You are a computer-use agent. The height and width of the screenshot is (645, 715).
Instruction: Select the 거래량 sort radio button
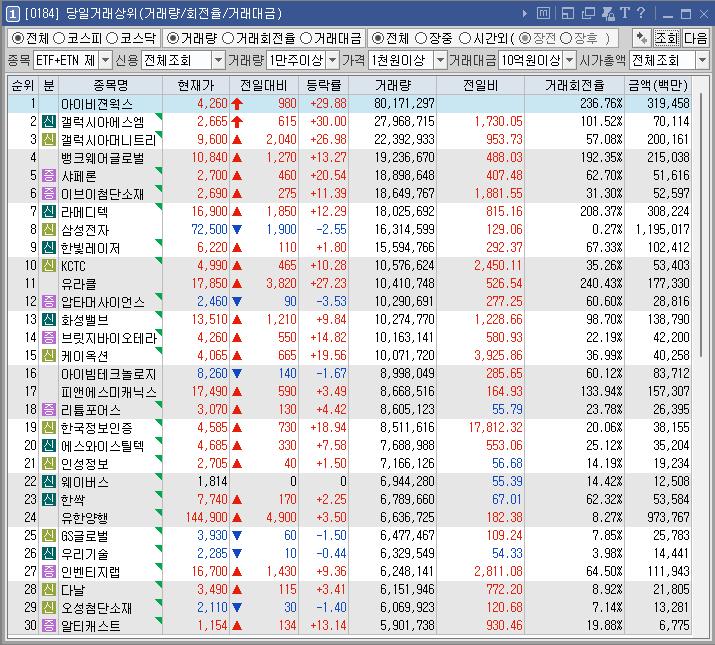[x=173, y=38]
